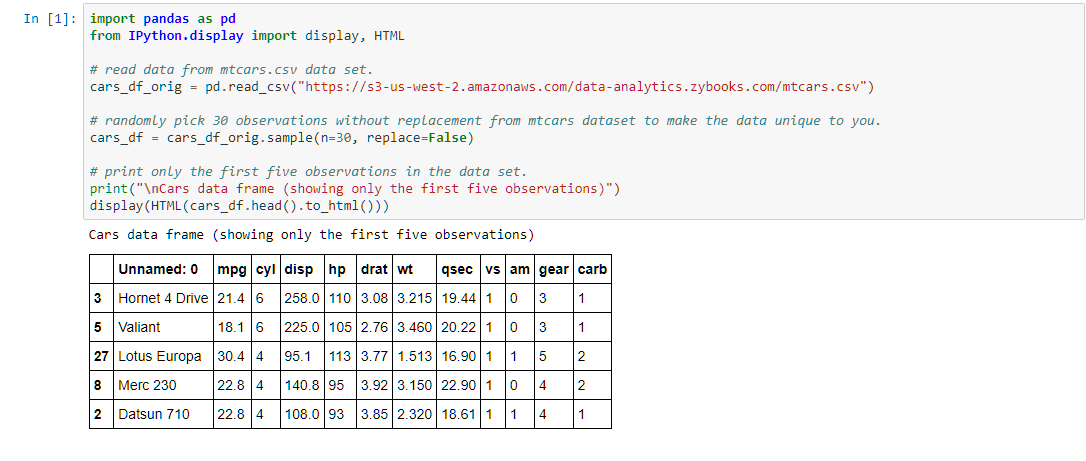Click the qsec value 19.44
The height and width of the screenshot is (461, 1086).
(459, 298)
